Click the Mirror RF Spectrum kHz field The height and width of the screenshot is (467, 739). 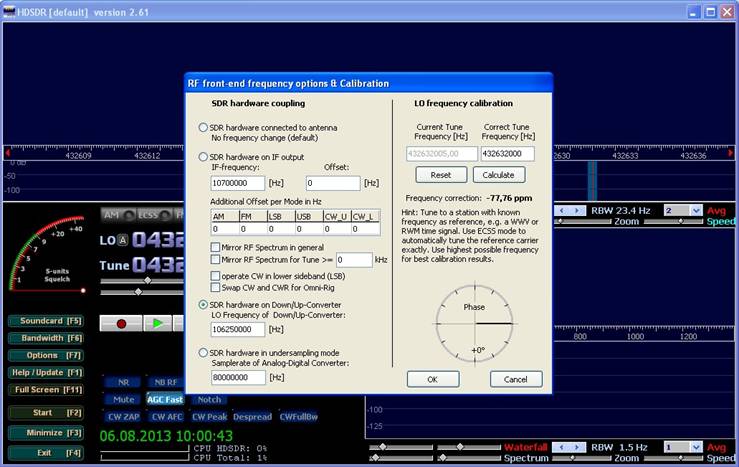[354, 260]
